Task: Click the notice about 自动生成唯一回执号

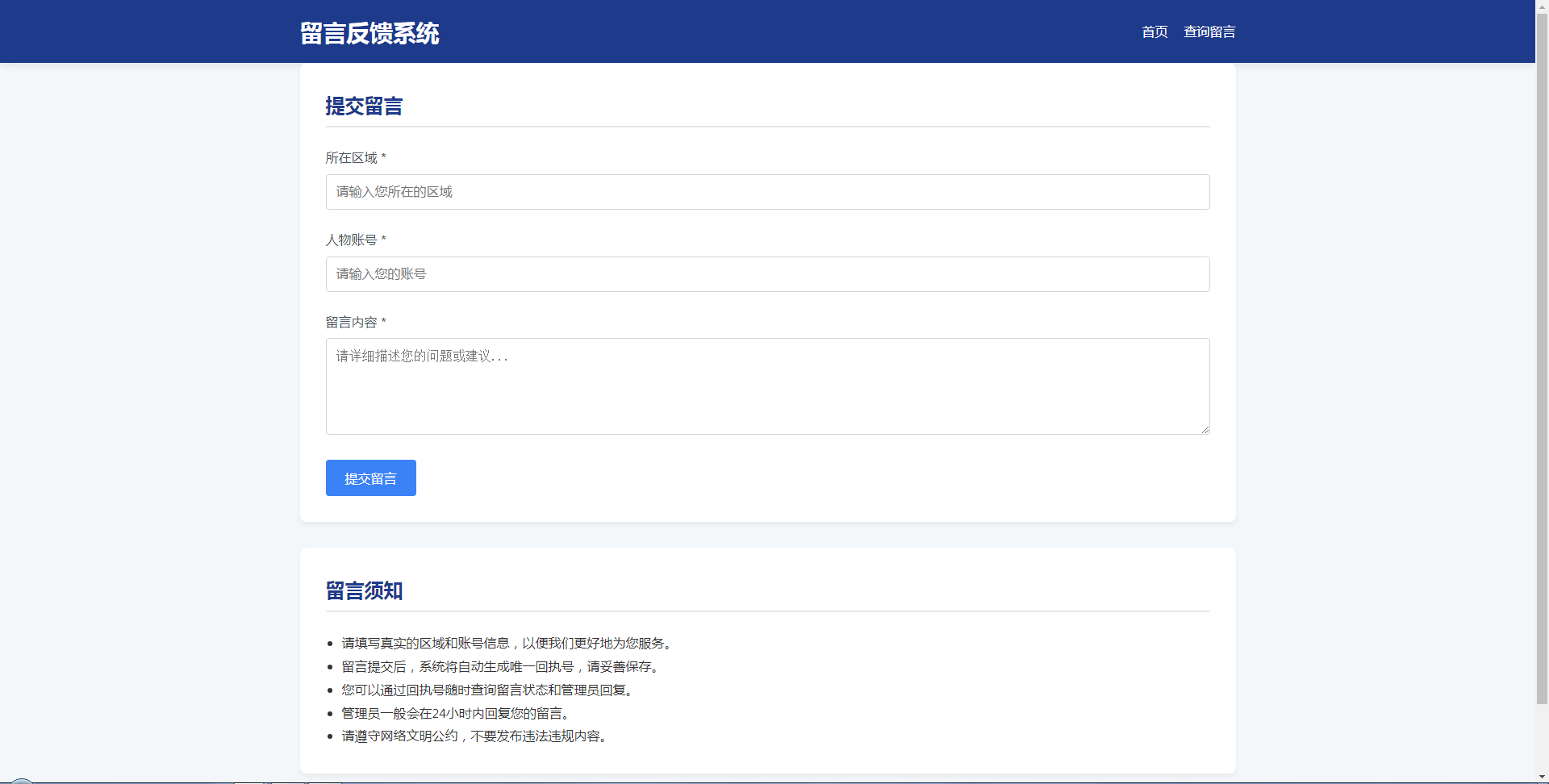Action: tap(500, 667)
